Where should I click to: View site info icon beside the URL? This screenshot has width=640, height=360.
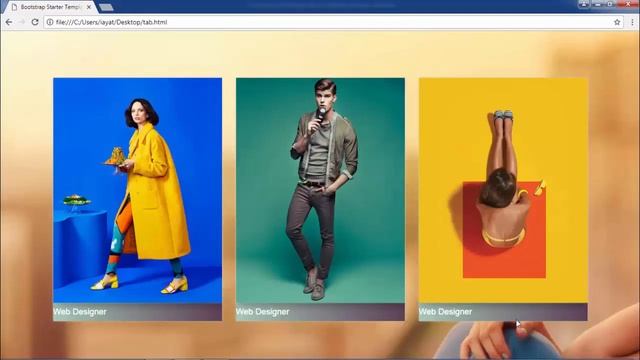click(50, 22)
